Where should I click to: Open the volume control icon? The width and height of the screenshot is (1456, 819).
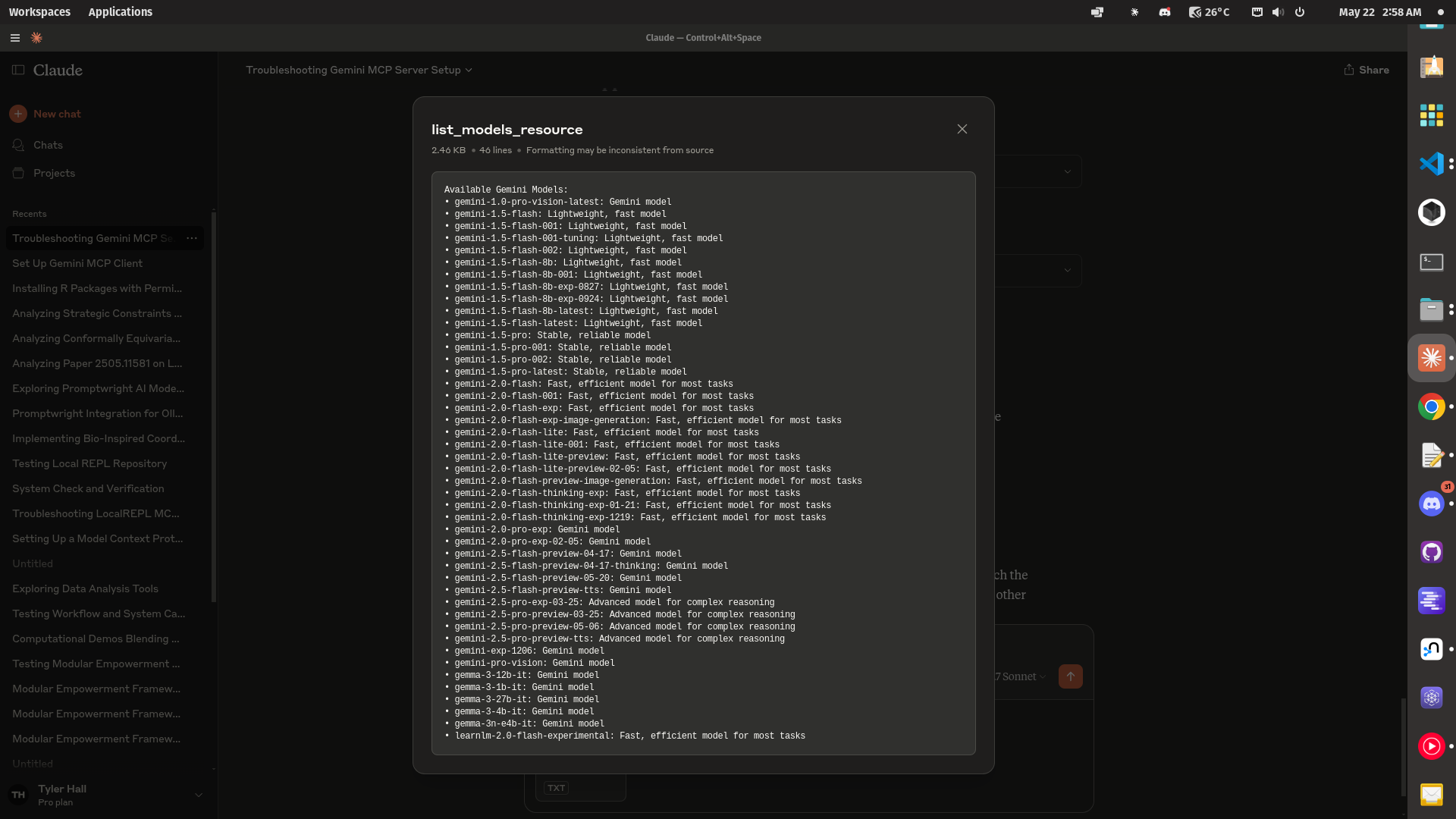coord(1278,12)
